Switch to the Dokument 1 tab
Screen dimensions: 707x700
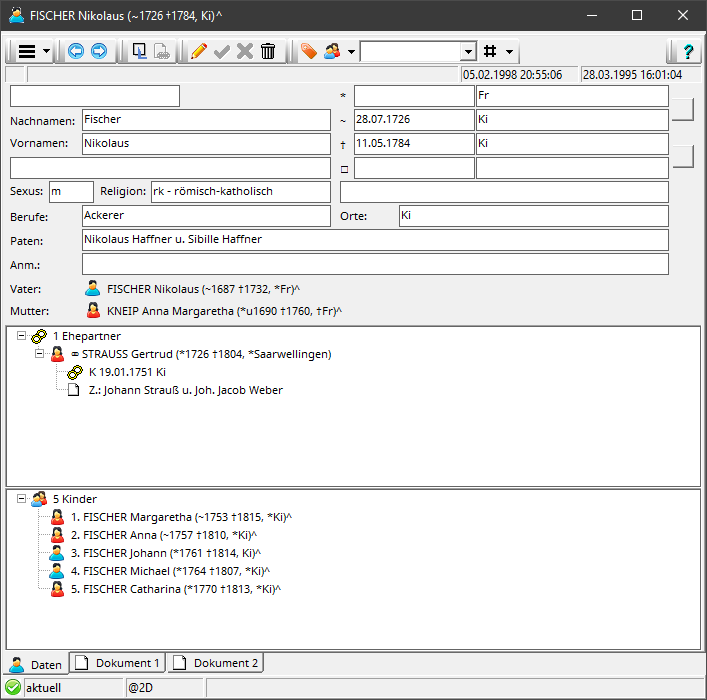(117, 663)
